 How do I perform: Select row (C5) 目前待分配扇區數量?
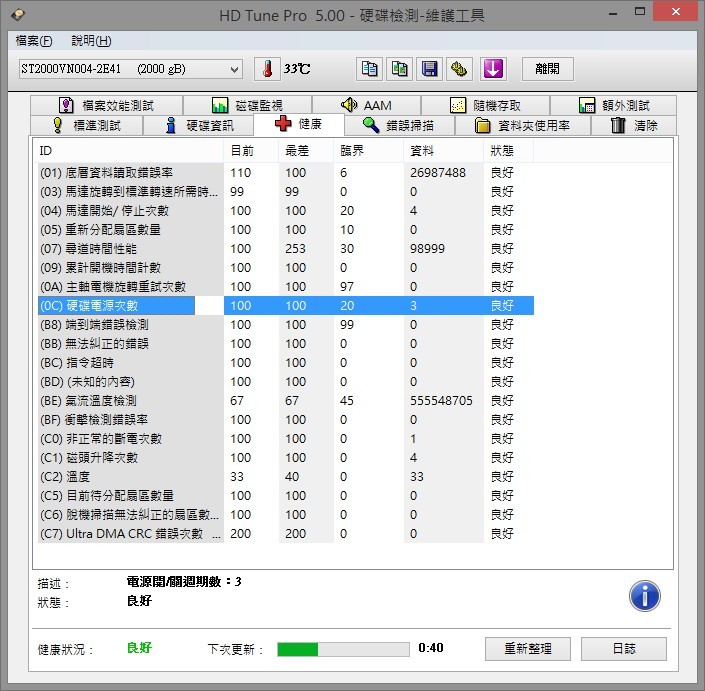[286, 495]
